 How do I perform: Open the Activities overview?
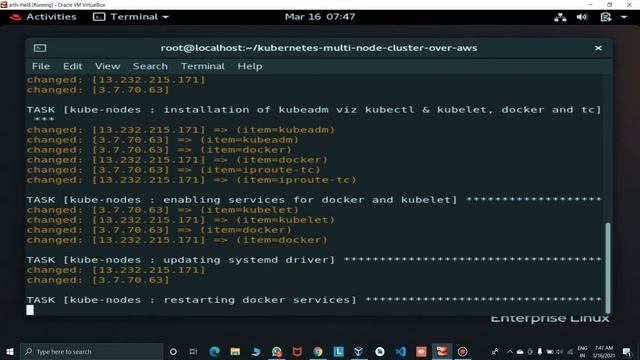pos(51,17)
